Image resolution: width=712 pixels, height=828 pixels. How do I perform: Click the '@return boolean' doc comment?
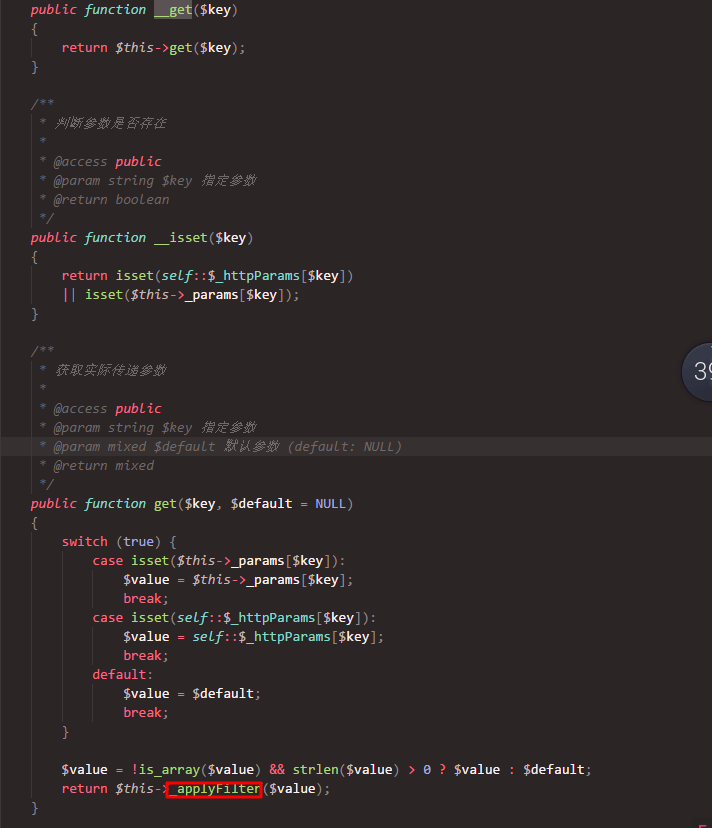pyautogui.click(x=111, y=200)
